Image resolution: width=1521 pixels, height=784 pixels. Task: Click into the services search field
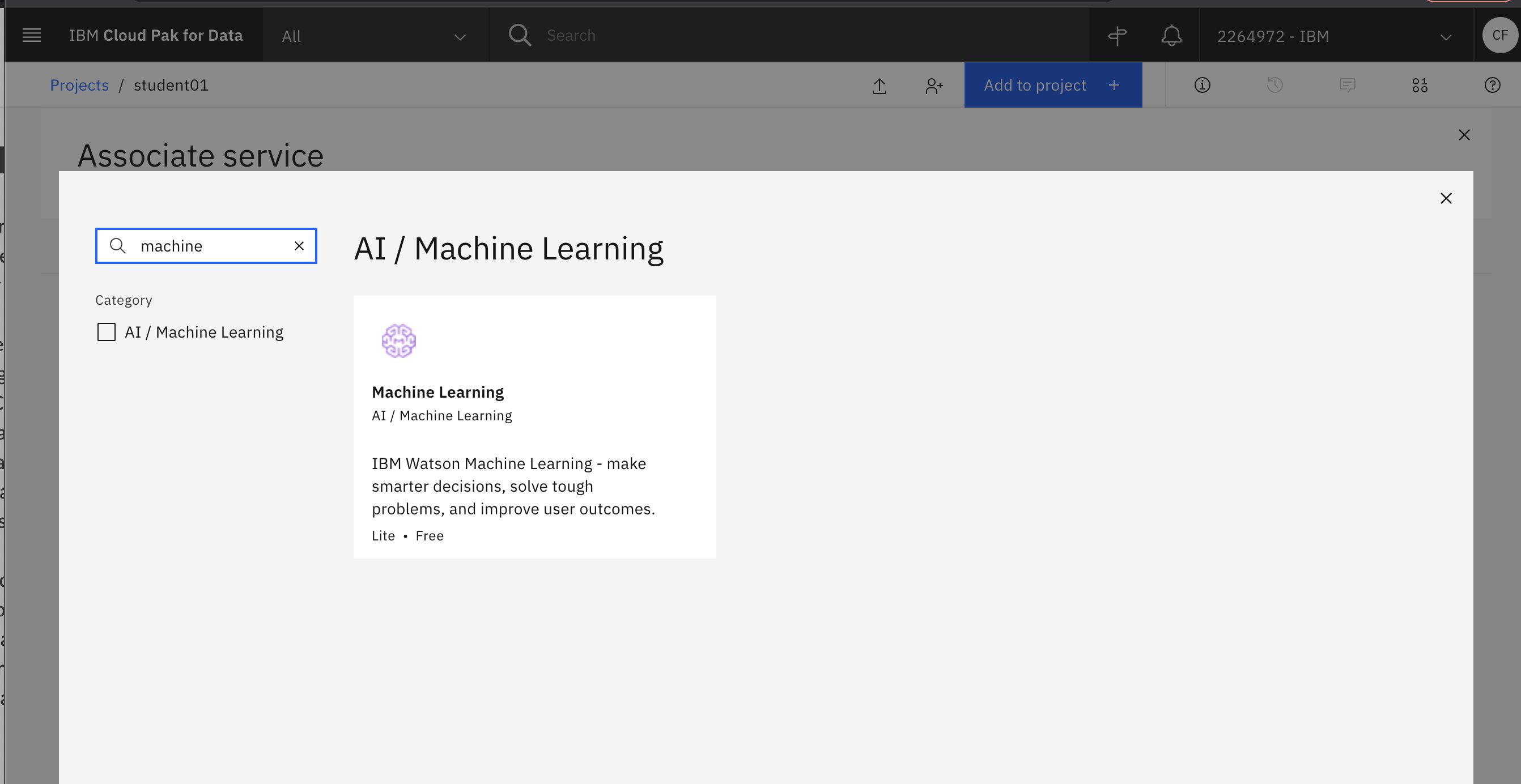click(206, 246)
